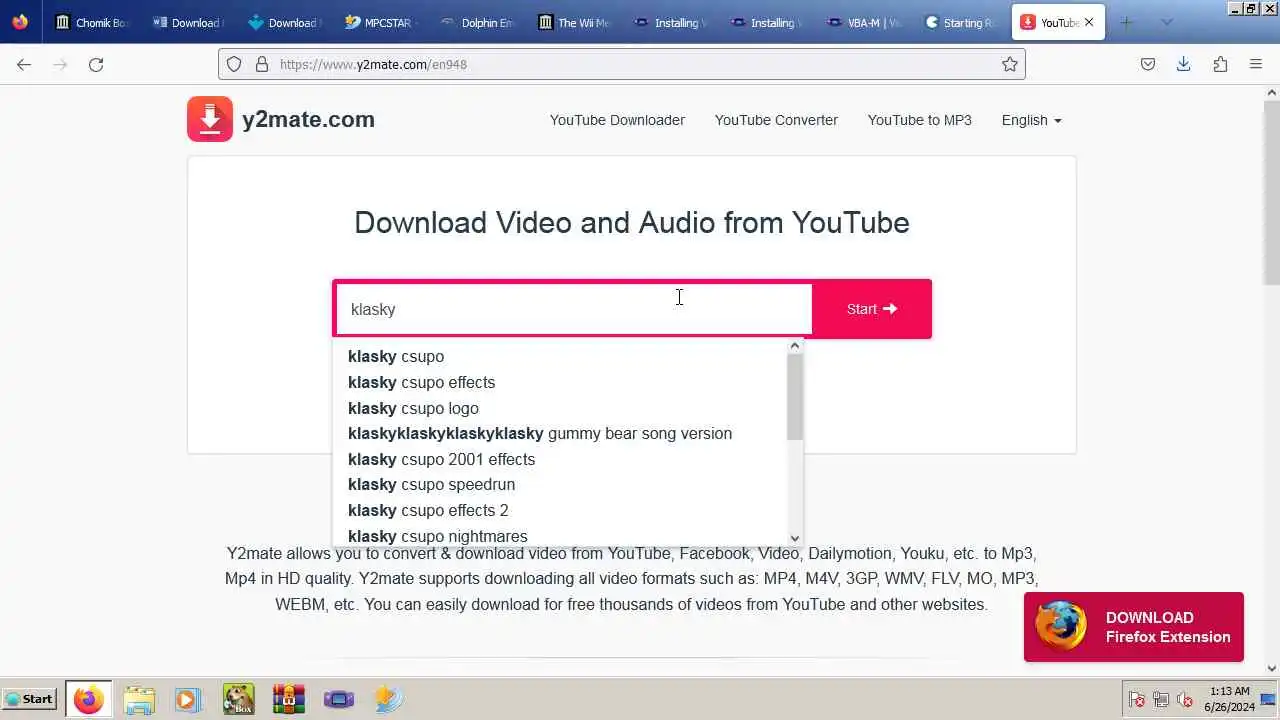Screen dimensions: 1280x720
Task: Select suggestion 'klasky csupo logo'
Action: pyautogui.click(x=413, y=408)
